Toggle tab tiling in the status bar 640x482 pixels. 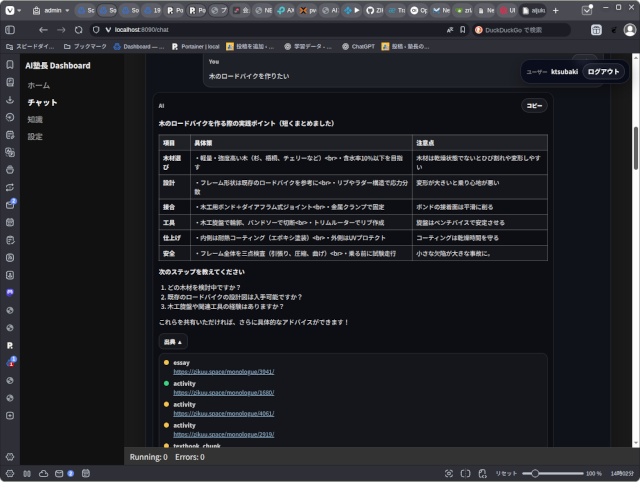pyautogui.click(x=466, y=472)
